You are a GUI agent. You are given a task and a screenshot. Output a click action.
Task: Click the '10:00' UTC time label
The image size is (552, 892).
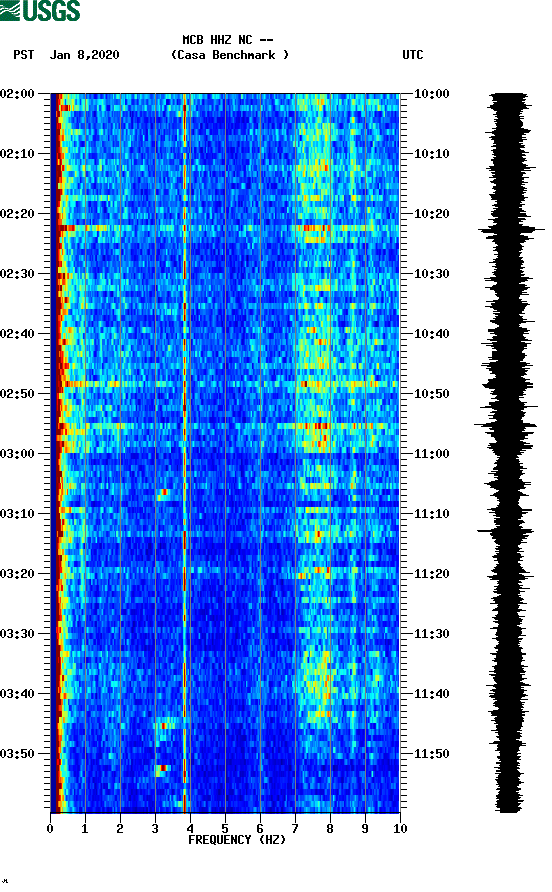coord(431,93)
